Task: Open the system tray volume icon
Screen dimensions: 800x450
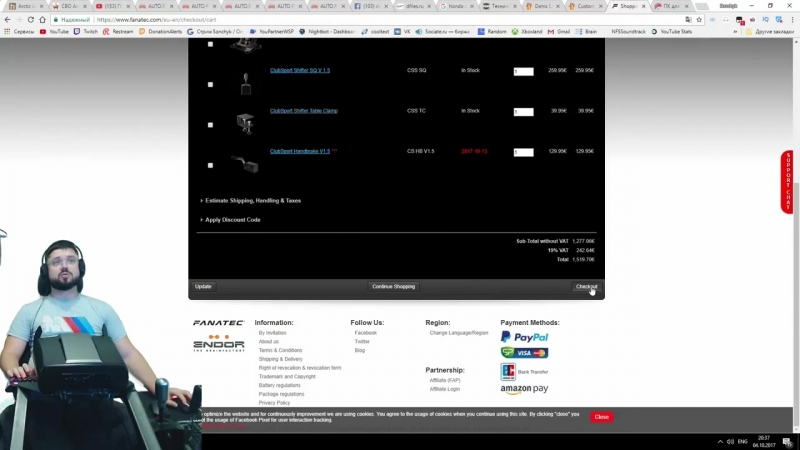Action: point(730,442)
